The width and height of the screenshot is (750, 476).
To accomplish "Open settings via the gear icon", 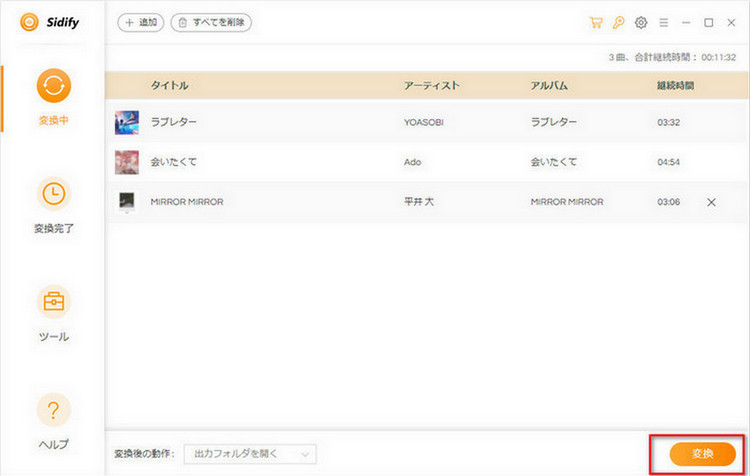I will coord(641,22).
